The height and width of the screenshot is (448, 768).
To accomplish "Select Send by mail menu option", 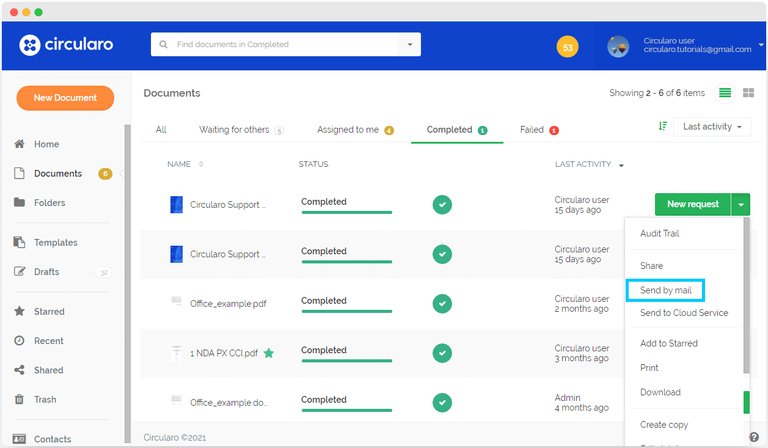I will (x=665, y=290).
